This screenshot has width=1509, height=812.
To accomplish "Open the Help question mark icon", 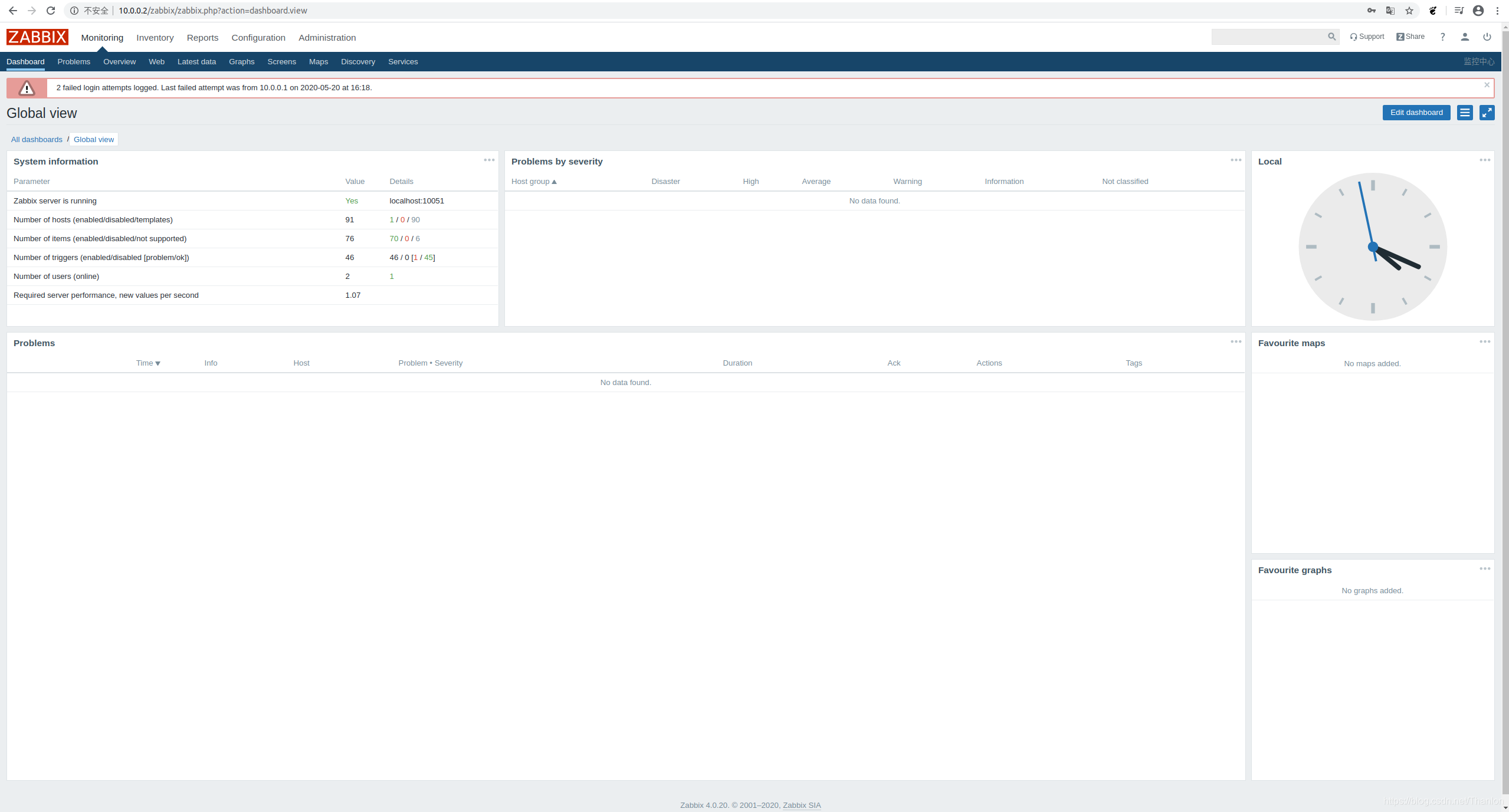I will coord(1442,37).
